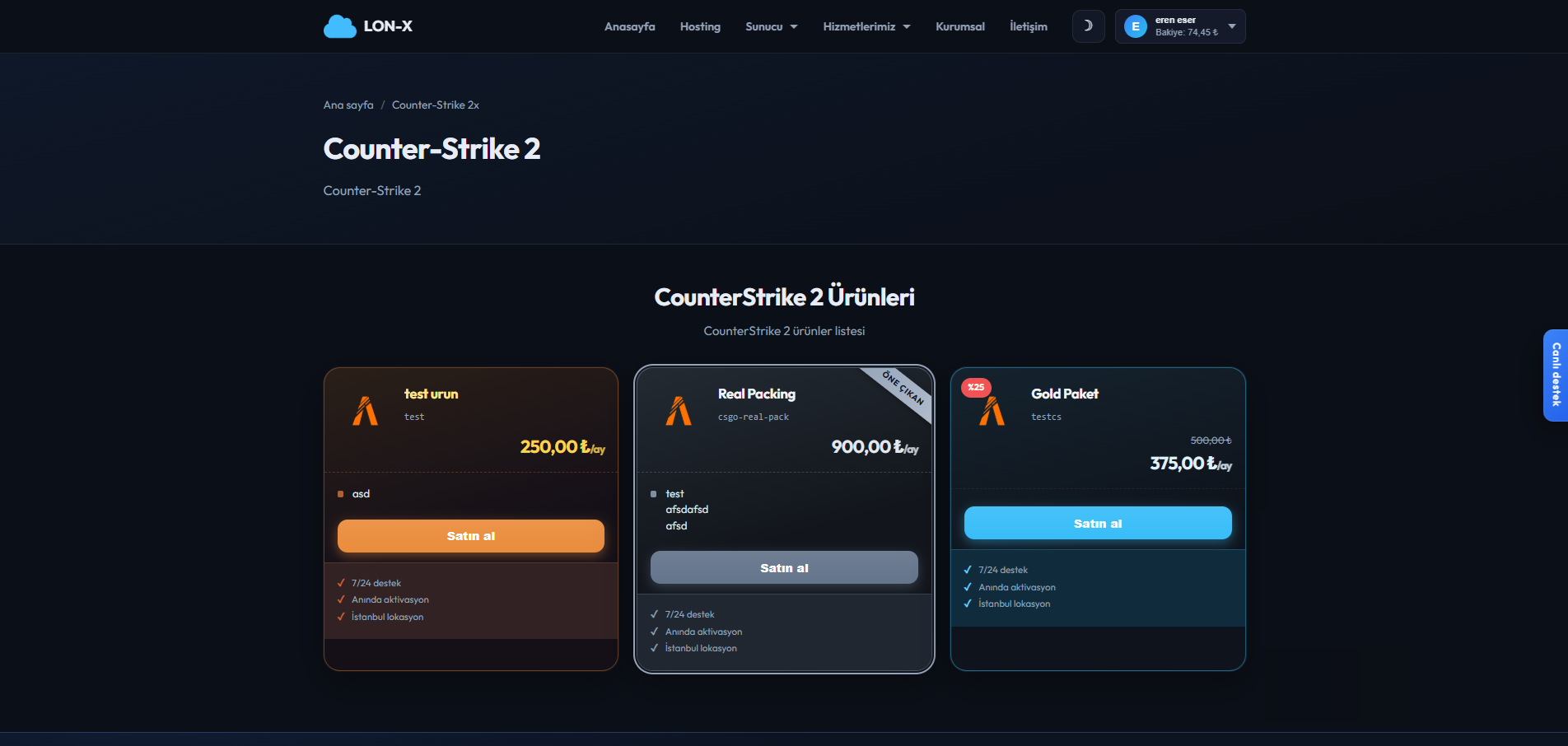Click the struck-through 500,00₺ old price
The height and width of the screenshot is (746, 1568).
tap(1211, 441)
